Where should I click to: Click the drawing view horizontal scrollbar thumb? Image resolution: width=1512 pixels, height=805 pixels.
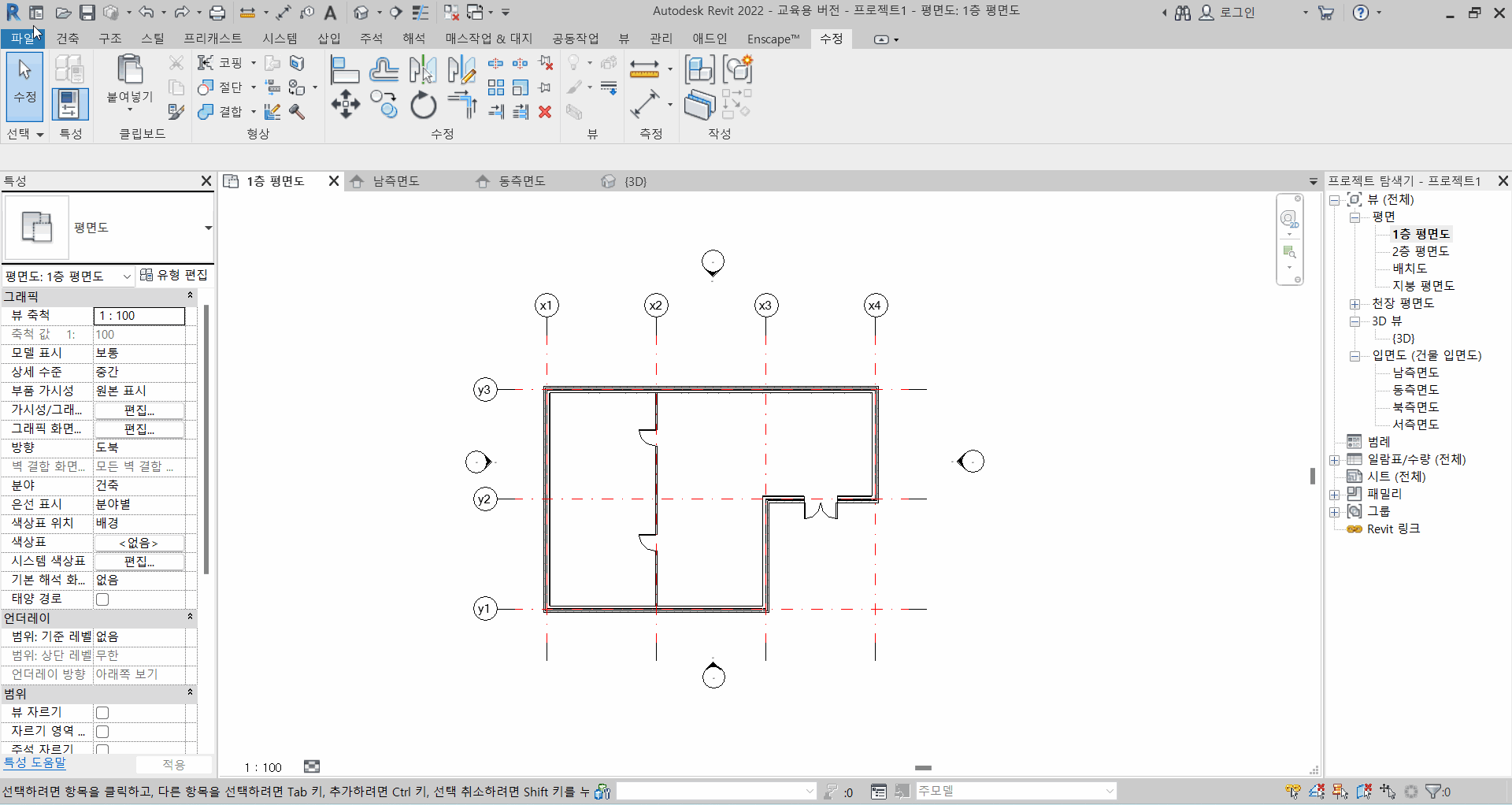[x=923, y=768]
